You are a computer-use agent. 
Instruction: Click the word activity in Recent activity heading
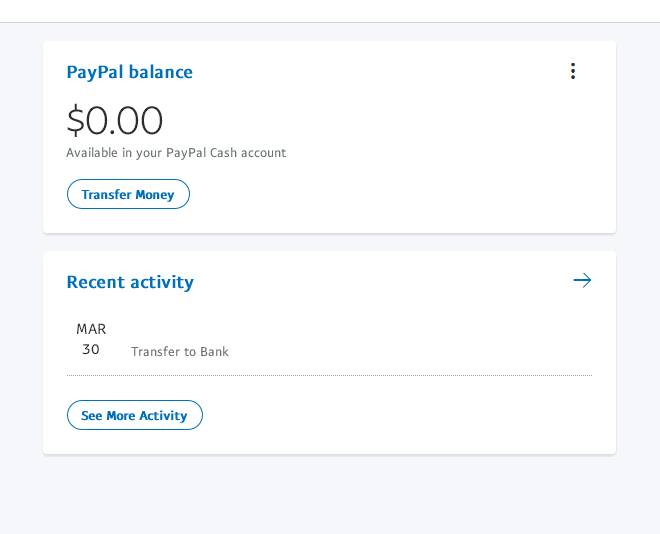(161, 282)
